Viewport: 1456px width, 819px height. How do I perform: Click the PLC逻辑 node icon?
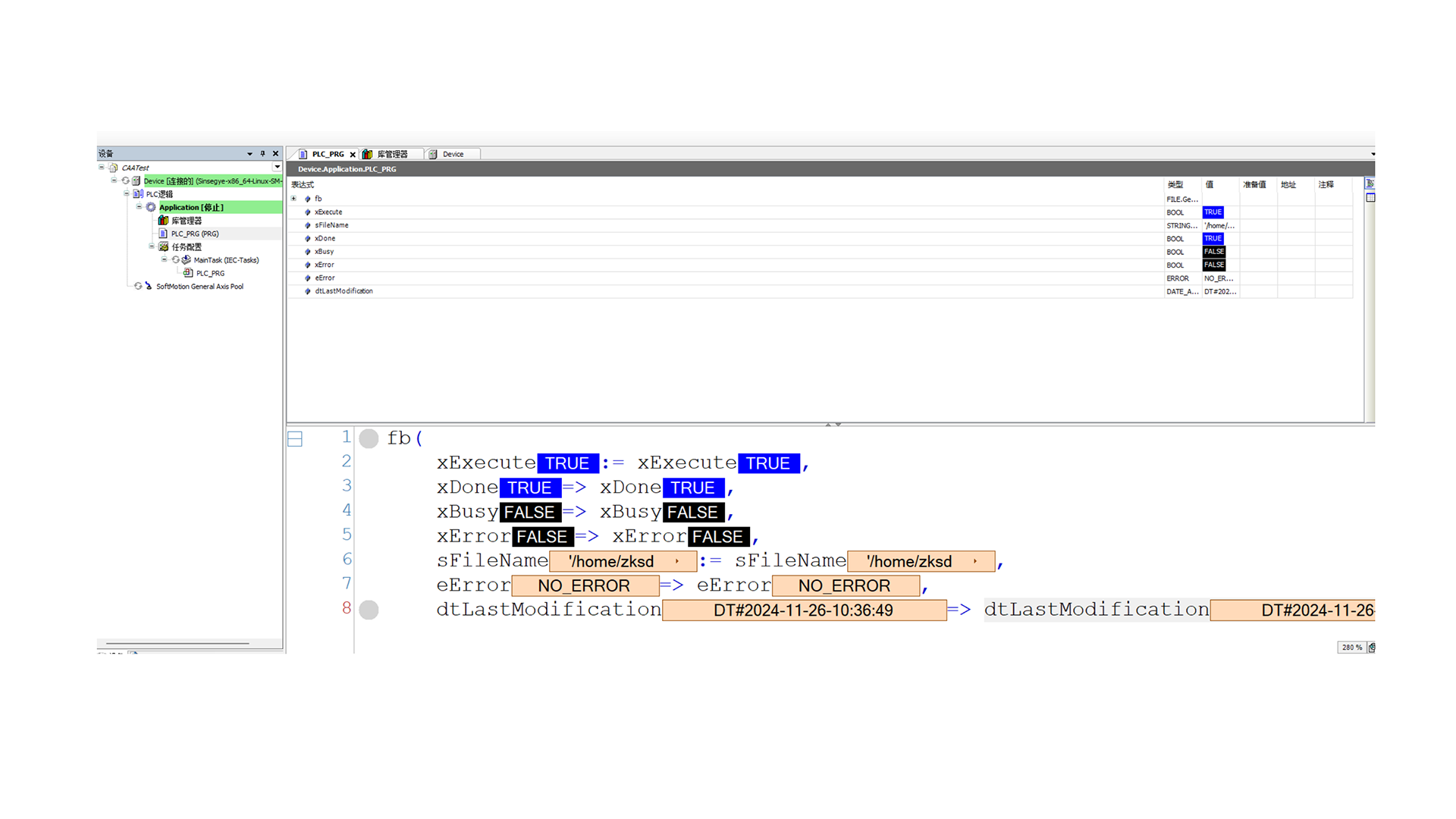[x=138, y=194]
